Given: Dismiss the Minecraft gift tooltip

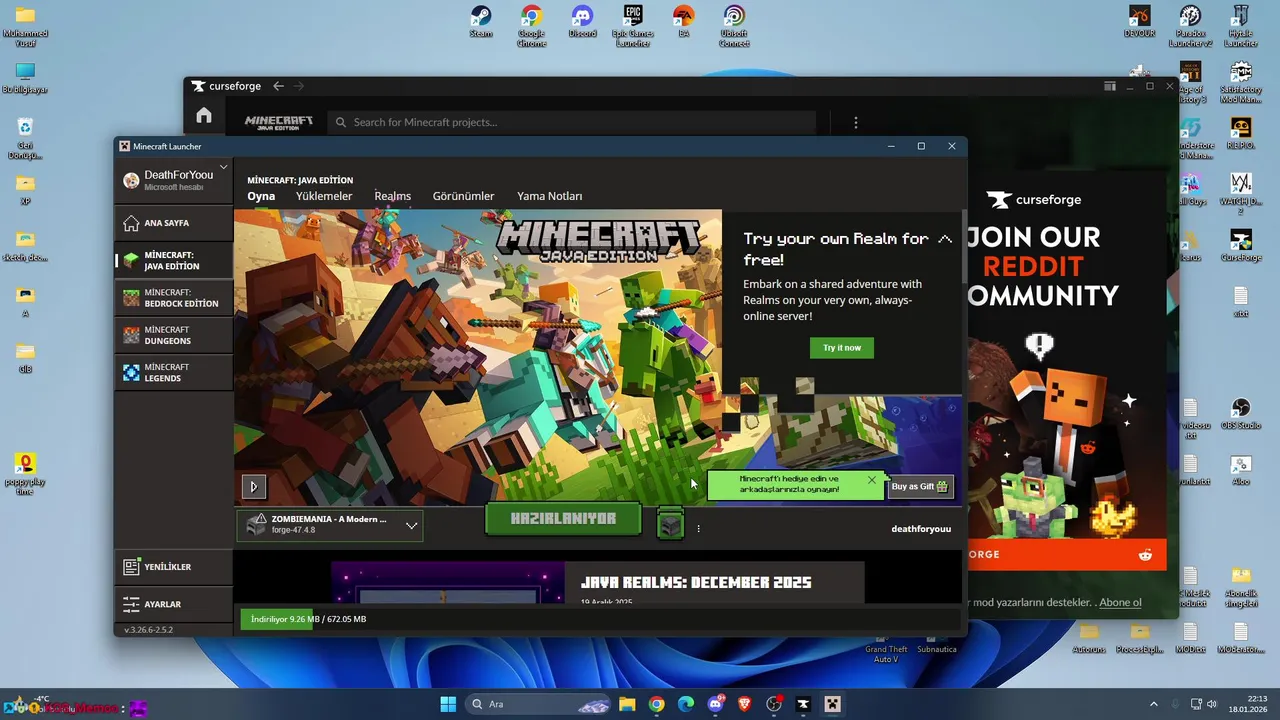Looking at the screenshot, I should [872, 480].
